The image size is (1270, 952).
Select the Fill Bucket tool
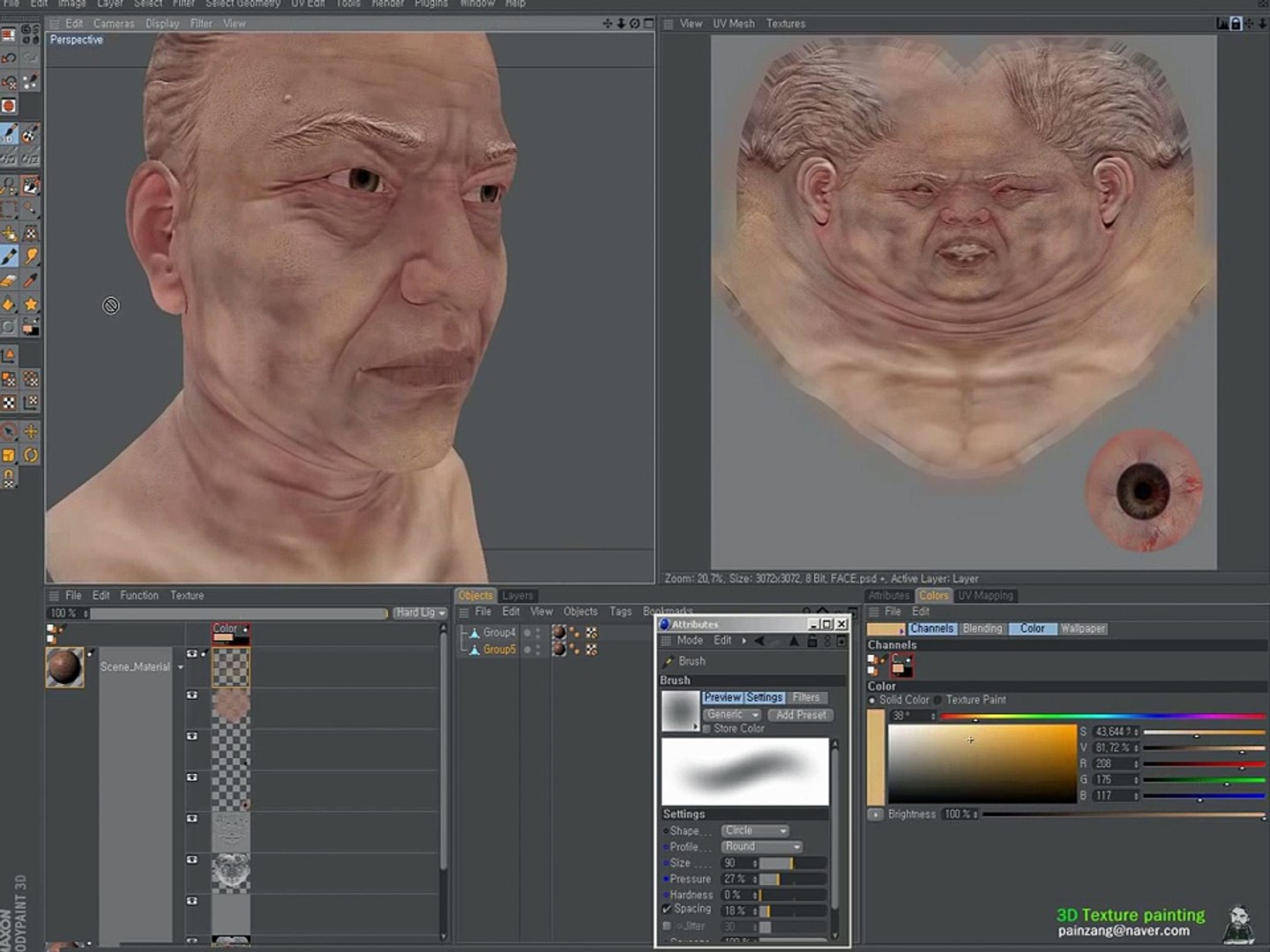[9, 304]
